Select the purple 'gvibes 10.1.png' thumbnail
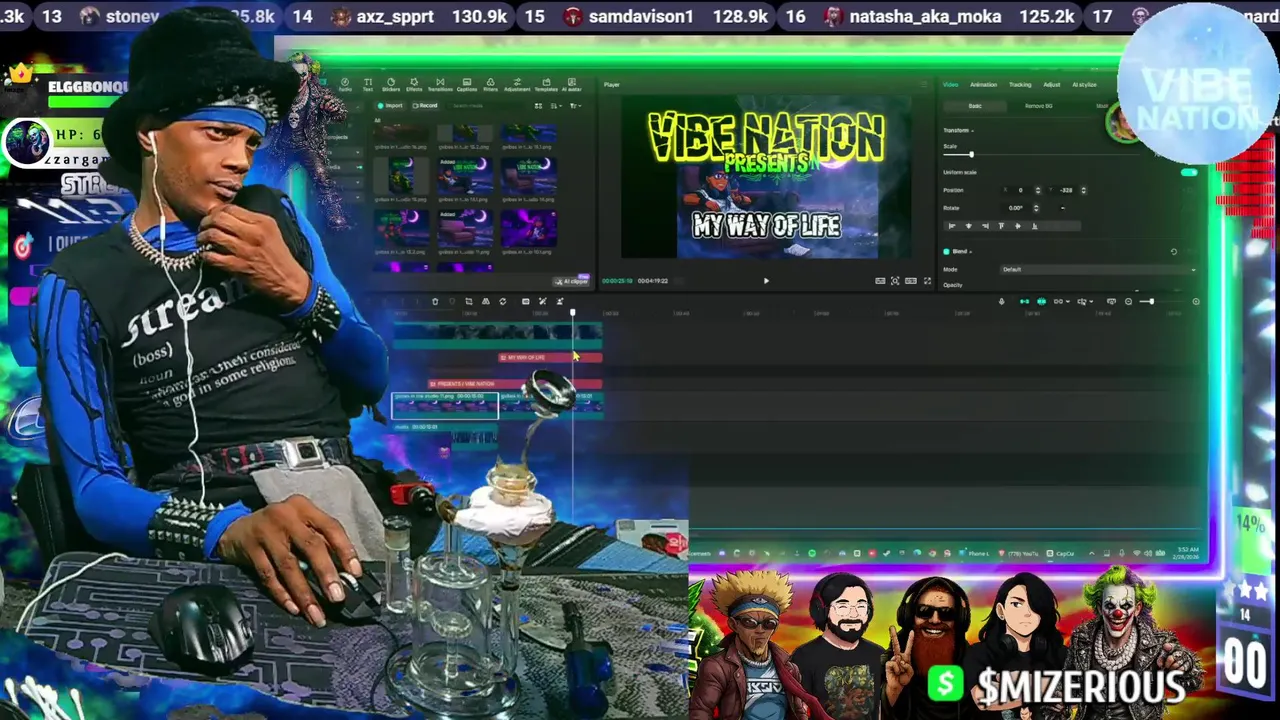This screenshot has width=1280, height=720. 529,228
